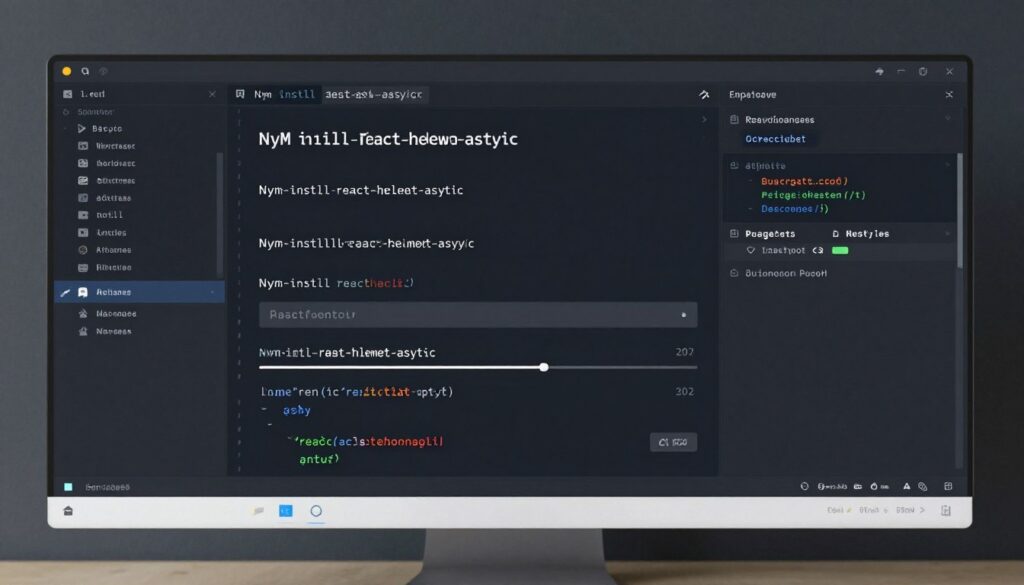Click the cyan square icon in status bar
Screen dimensions: 1024x585
[x=68, y=487]
